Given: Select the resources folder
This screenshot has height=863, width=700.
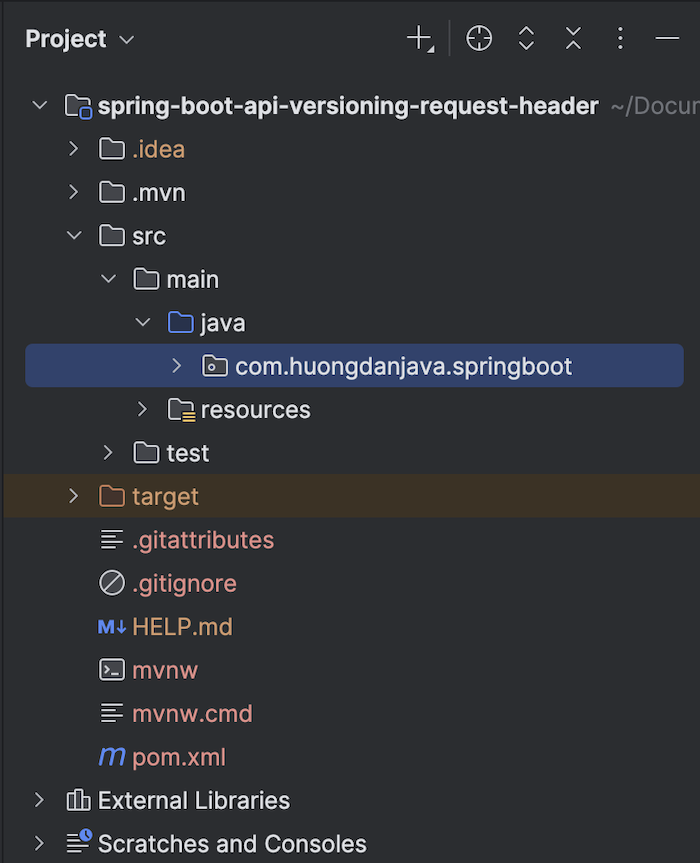Looking at the screenshot, I should [255, 410].
